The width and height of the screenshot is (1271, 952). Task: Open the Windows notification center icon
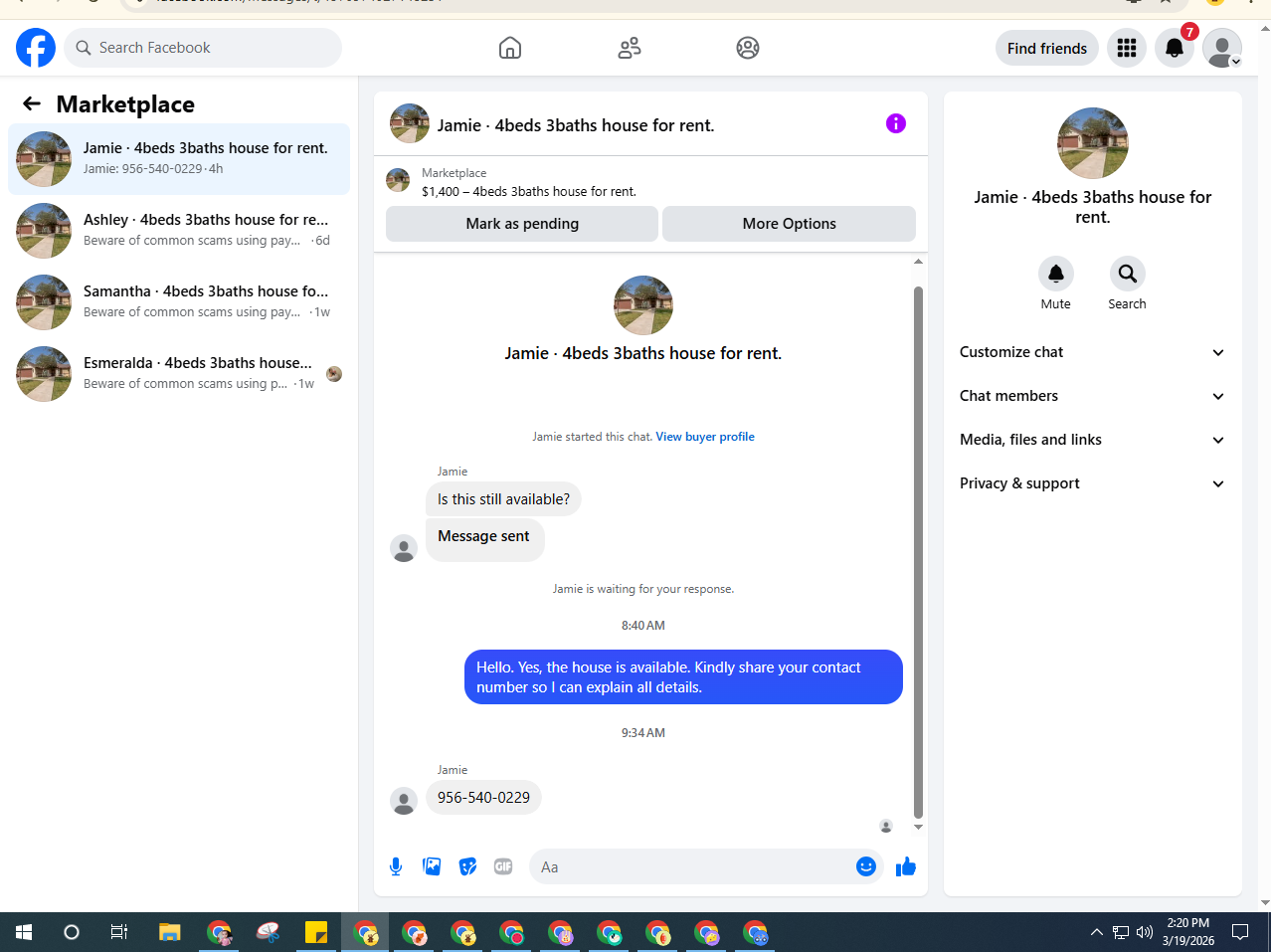point(1240,932)
